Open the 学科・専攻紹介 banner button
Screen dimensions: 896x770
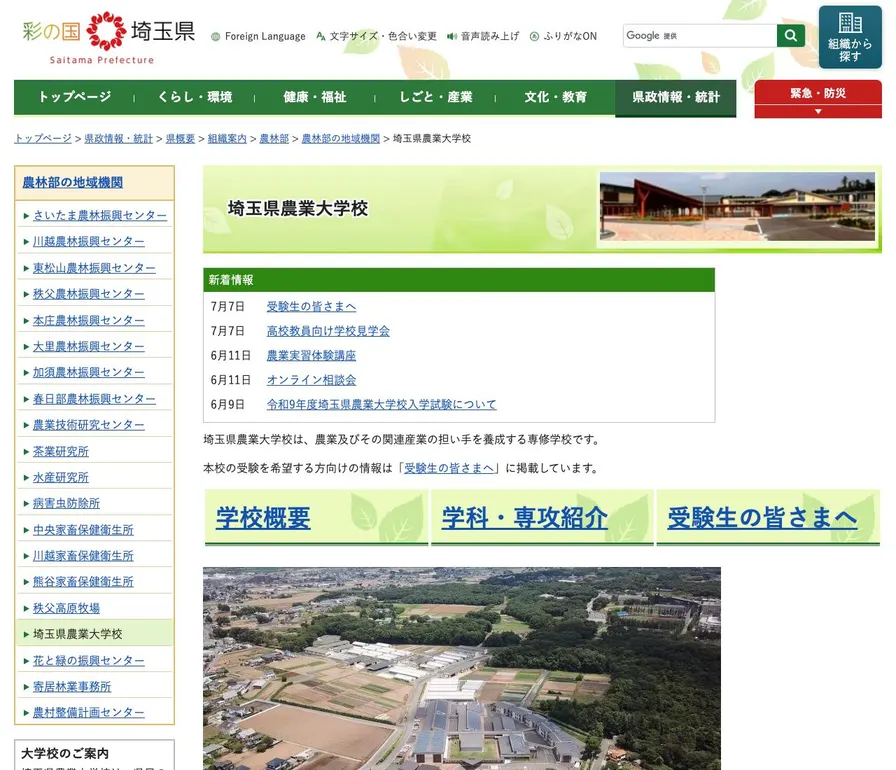tap(542, 518)
